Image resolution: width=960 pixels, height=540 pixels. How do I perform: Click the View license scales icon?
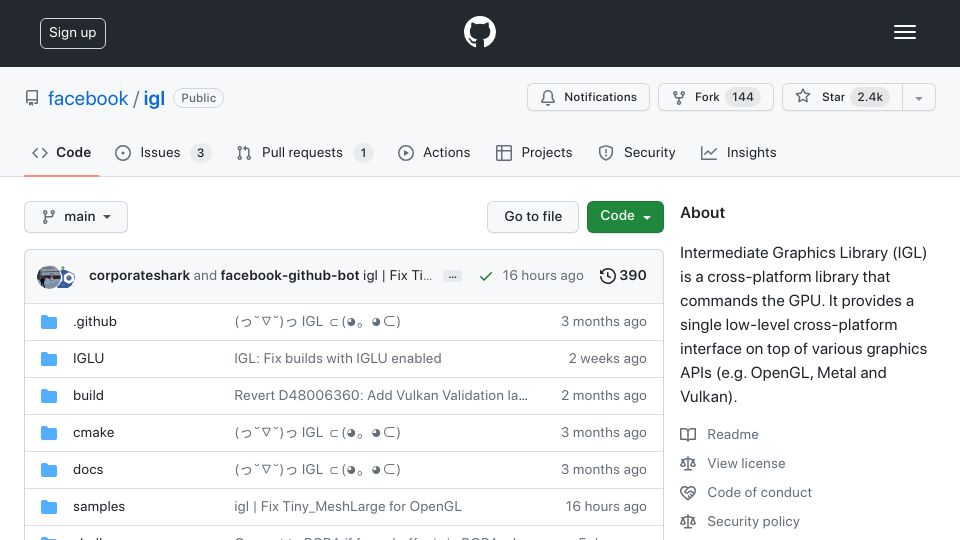tap(688, 463)
